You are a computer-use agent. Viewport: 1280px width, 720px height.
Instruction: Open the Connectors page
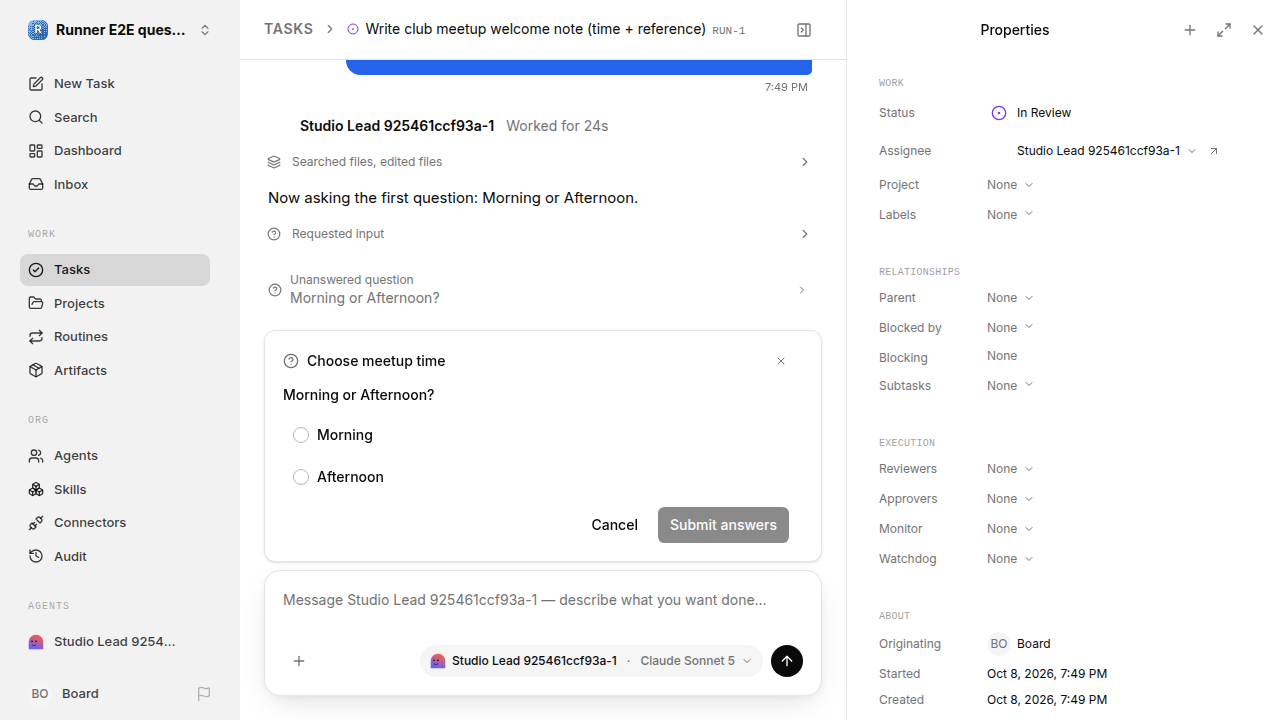[x=115, y=523]
